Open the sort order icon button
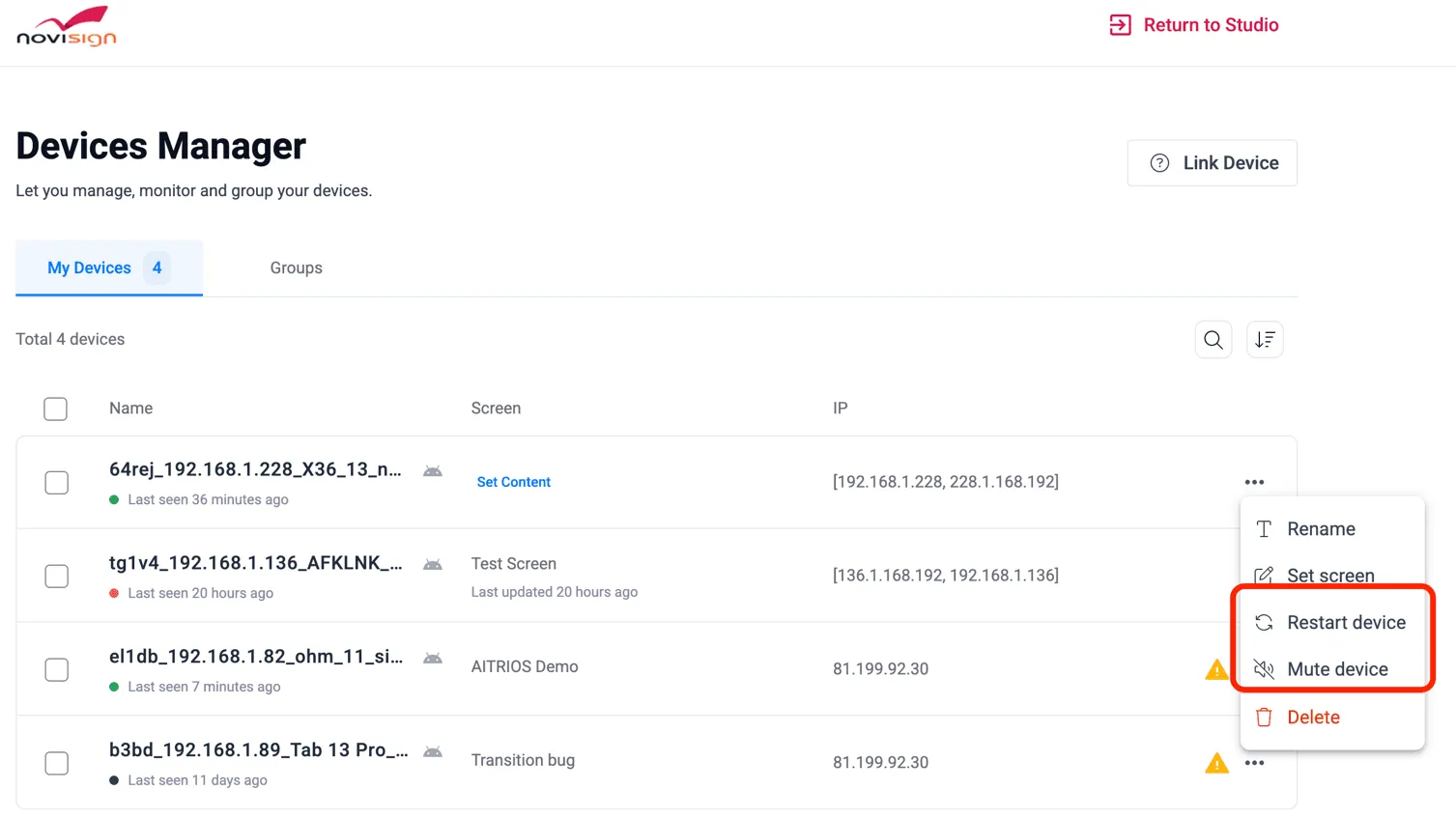This screenshot has height=818, width=1456. point(1265,340)
